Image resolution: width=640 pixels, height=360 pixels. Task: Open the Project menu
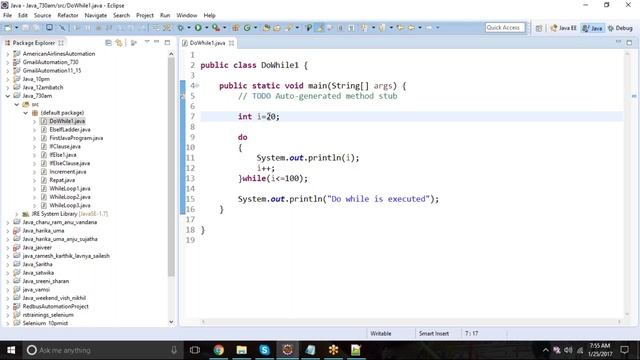point(145,15)
